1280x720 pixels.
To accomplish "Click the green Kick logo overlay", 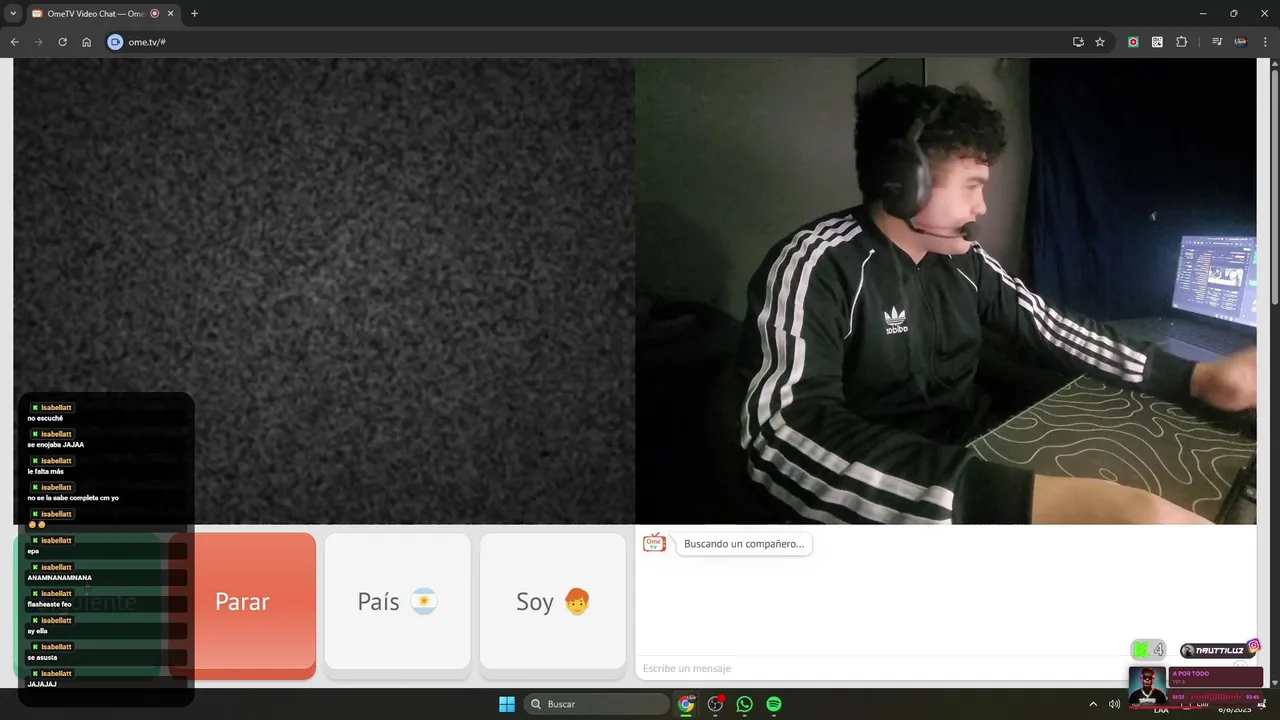I will (x=1142, y=650).
